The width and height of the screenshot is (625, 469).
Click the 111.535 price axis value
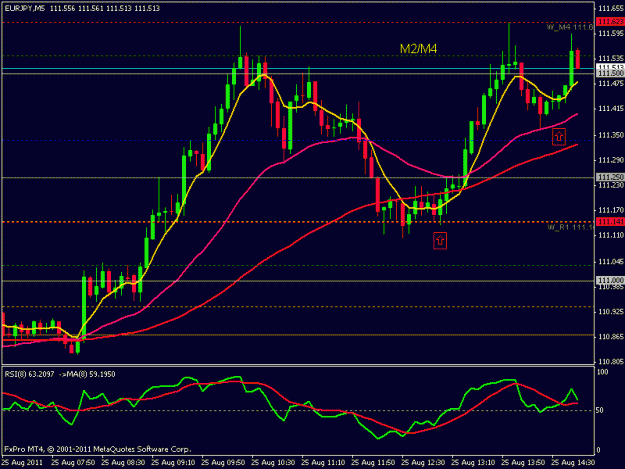611,58
